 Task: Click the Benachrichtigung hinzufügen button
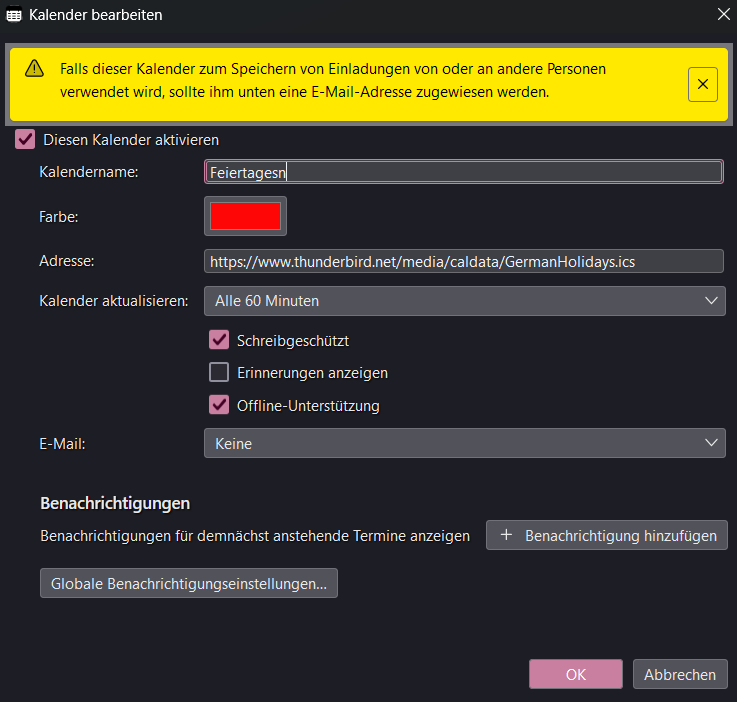607,536
